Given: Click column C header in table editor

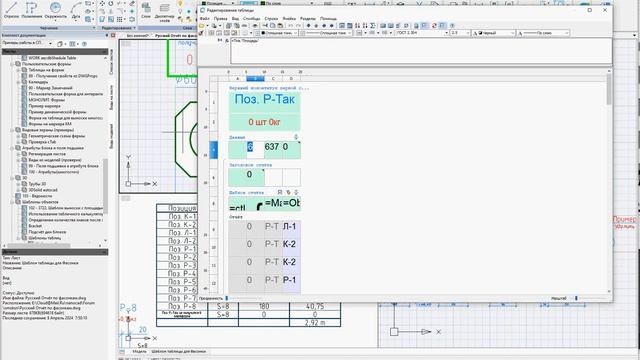Looking at the screenshot, I should pos(273,78).
